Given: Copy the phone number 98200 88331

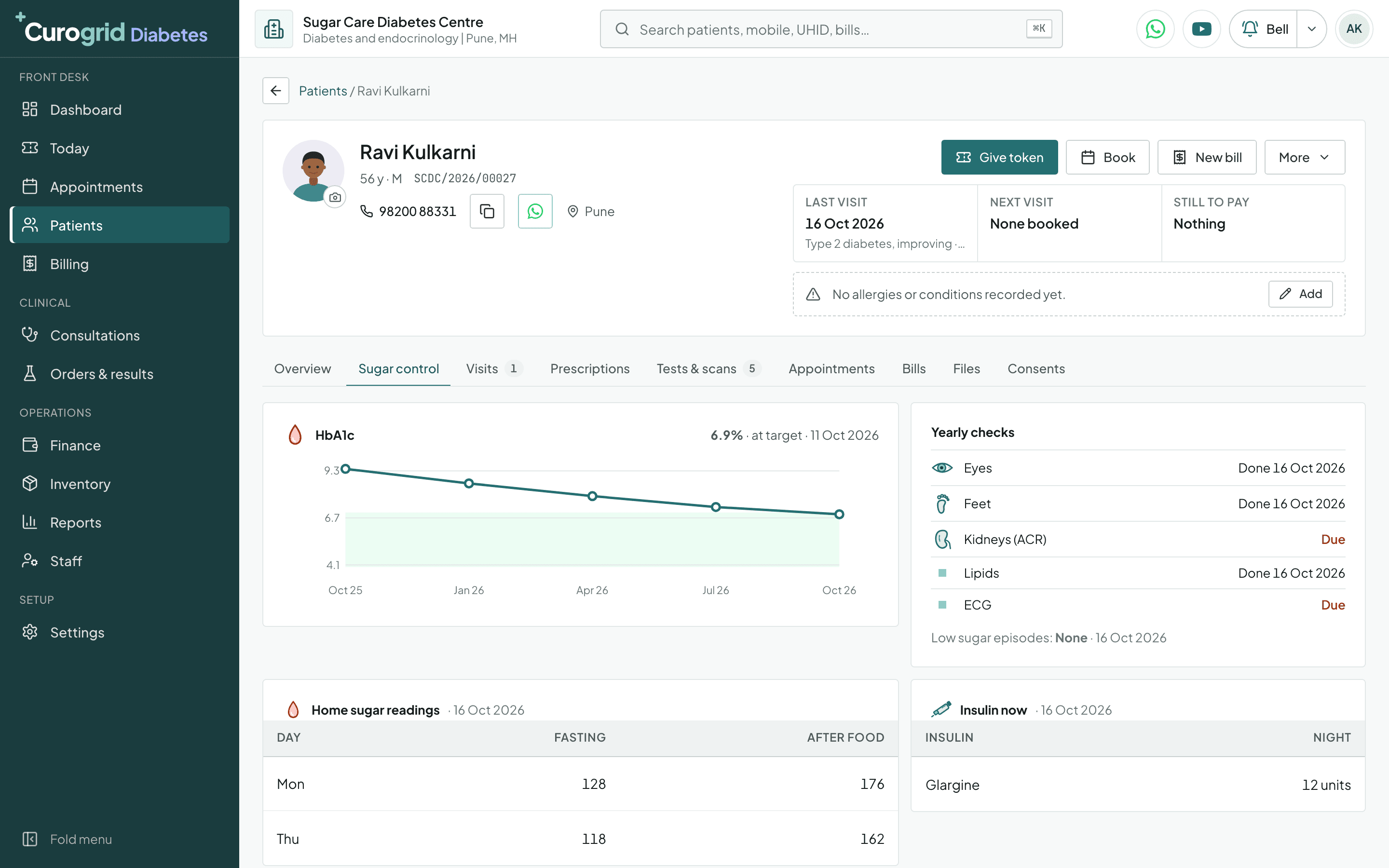Looking at the screenshot, I should point(487,211).
